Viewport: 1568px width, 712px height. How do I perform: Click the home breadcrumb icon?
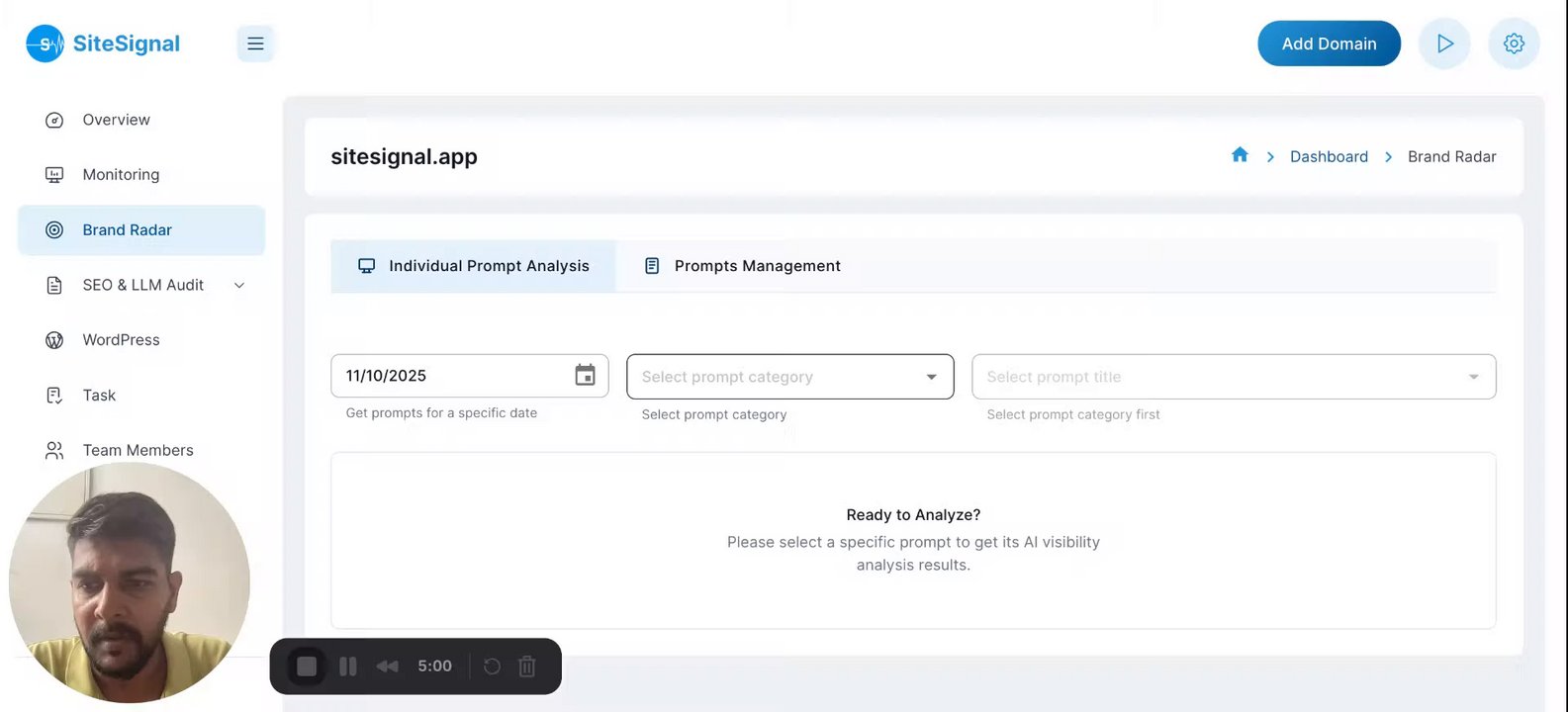(x=1240, y=155)
